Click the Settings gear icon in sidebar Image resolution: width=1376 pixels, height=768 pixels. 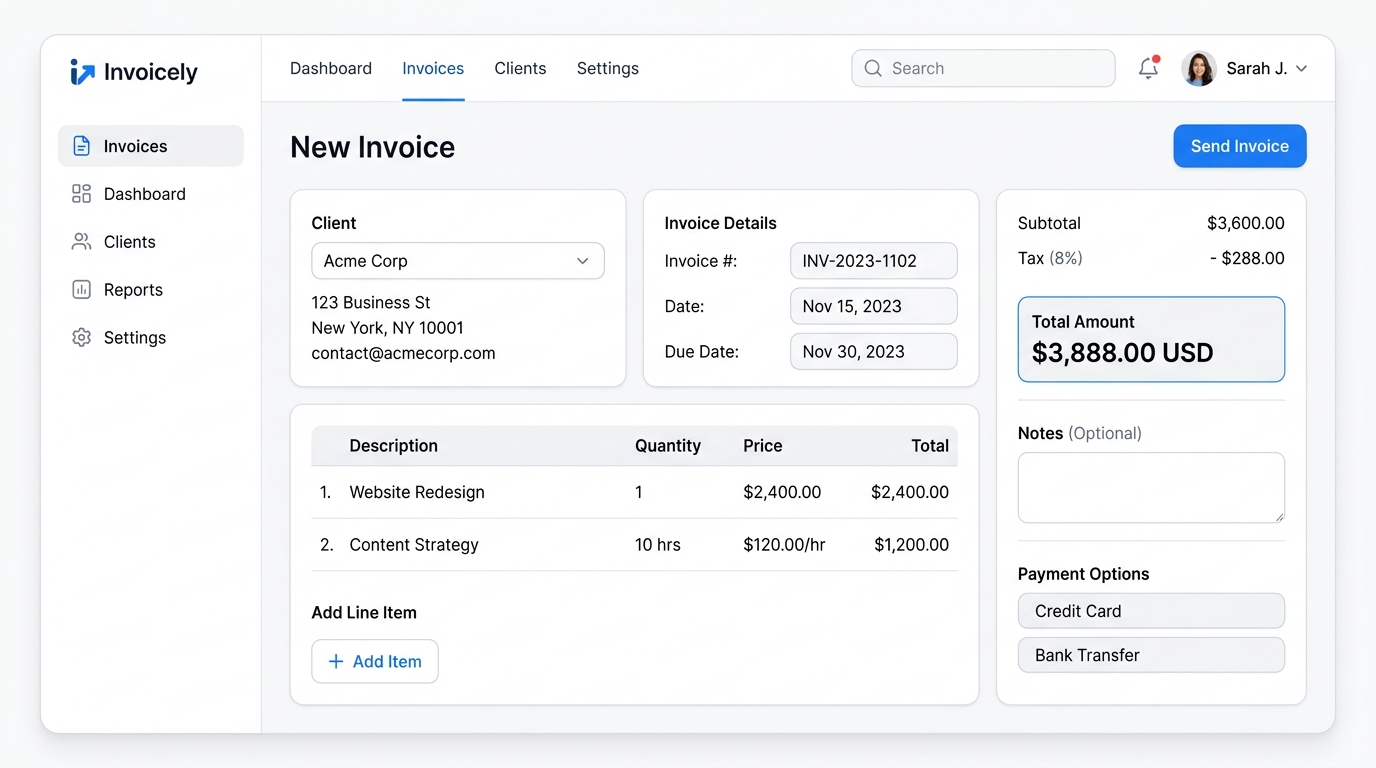click(82, 338)
